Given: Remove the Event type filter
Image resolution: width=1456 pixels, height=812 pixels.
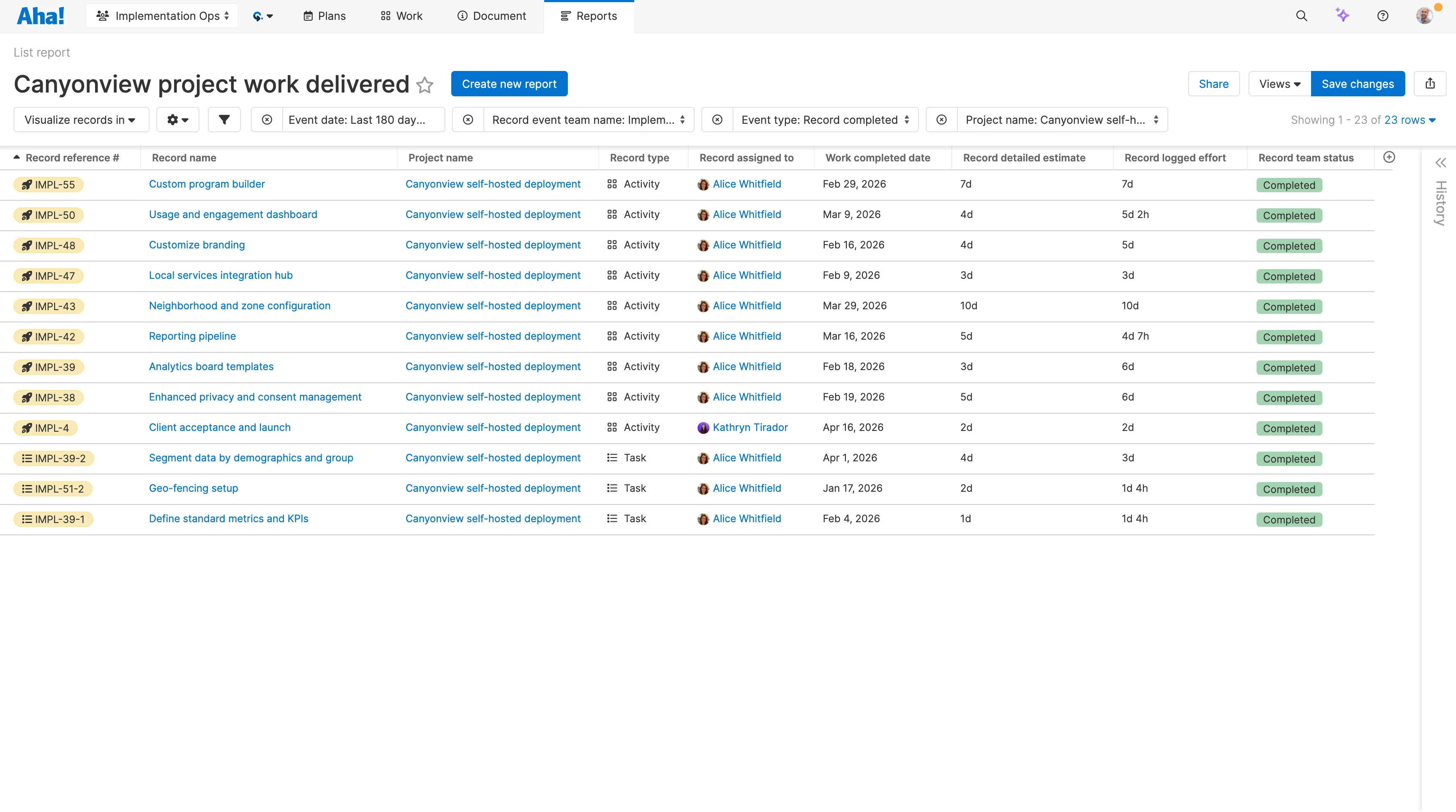Looking at the screenshot, I should [717, 120].
